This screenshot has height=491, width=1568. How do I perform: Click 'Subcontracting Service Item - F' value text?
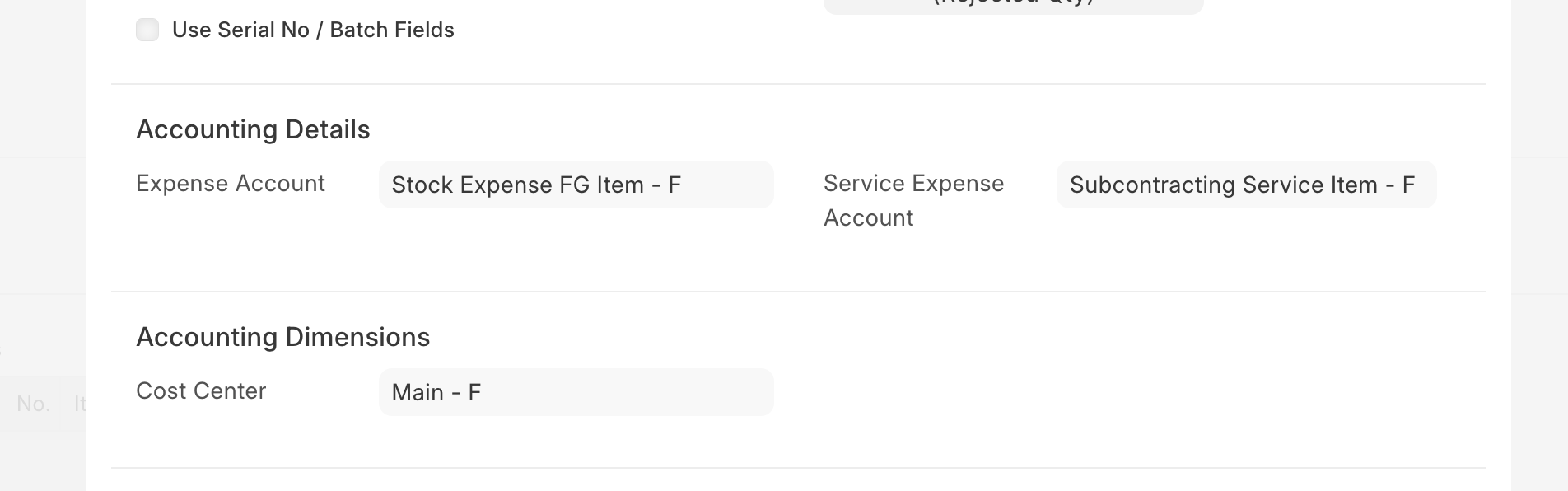(x=1242, y=185)
